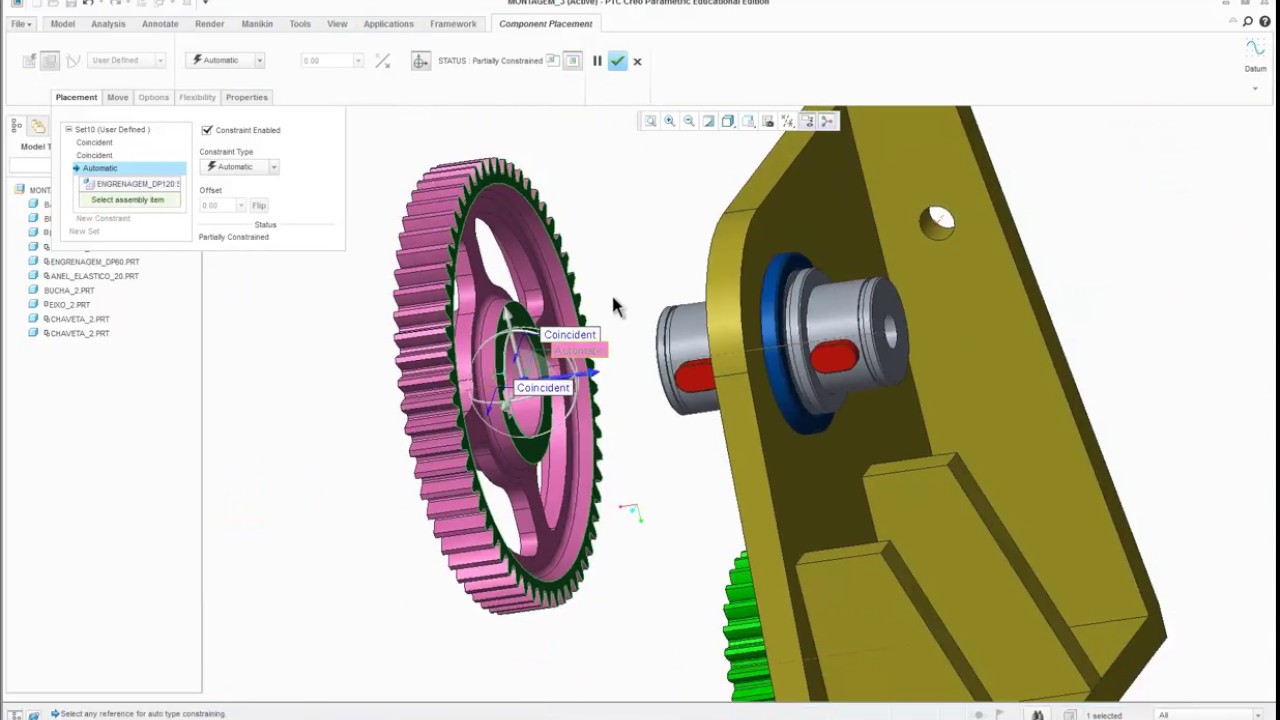The image size is (1280, 720).
Task: Click the upper Coincident label in the viewport
Action: (x=570, y=335)
